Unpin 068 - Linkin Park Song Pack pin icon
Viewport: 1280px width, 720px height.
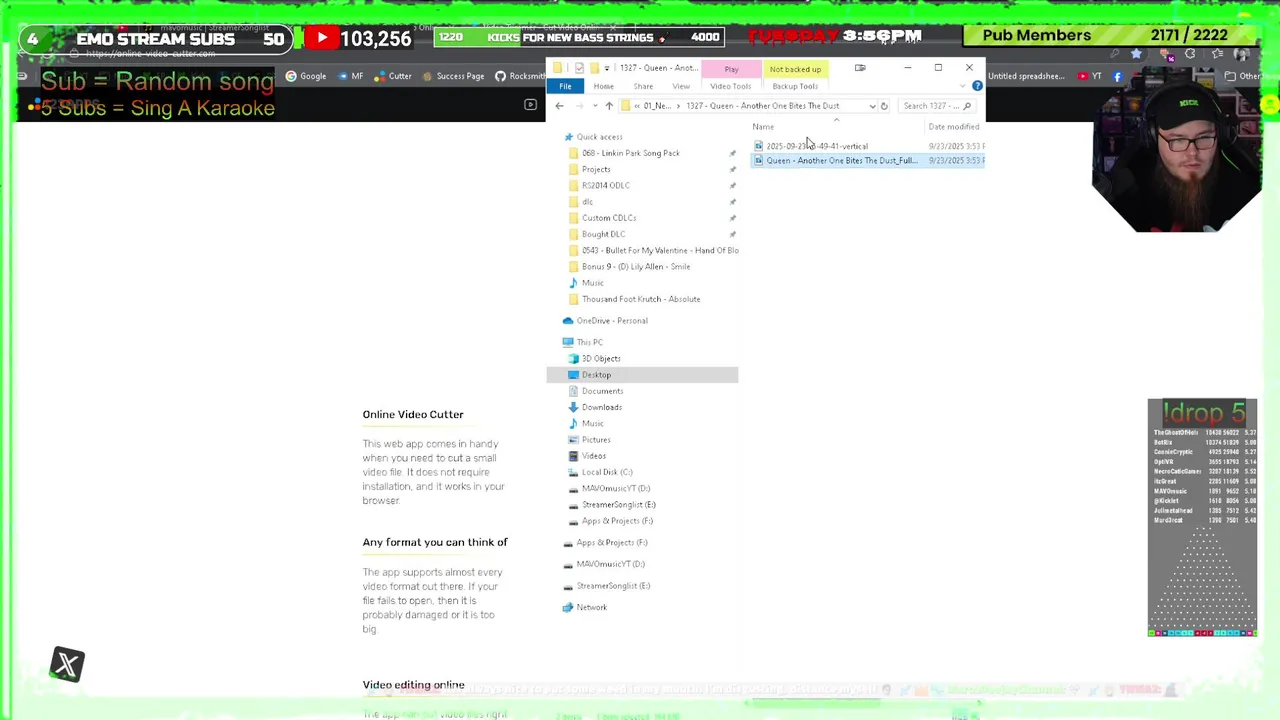coord(732,153)
